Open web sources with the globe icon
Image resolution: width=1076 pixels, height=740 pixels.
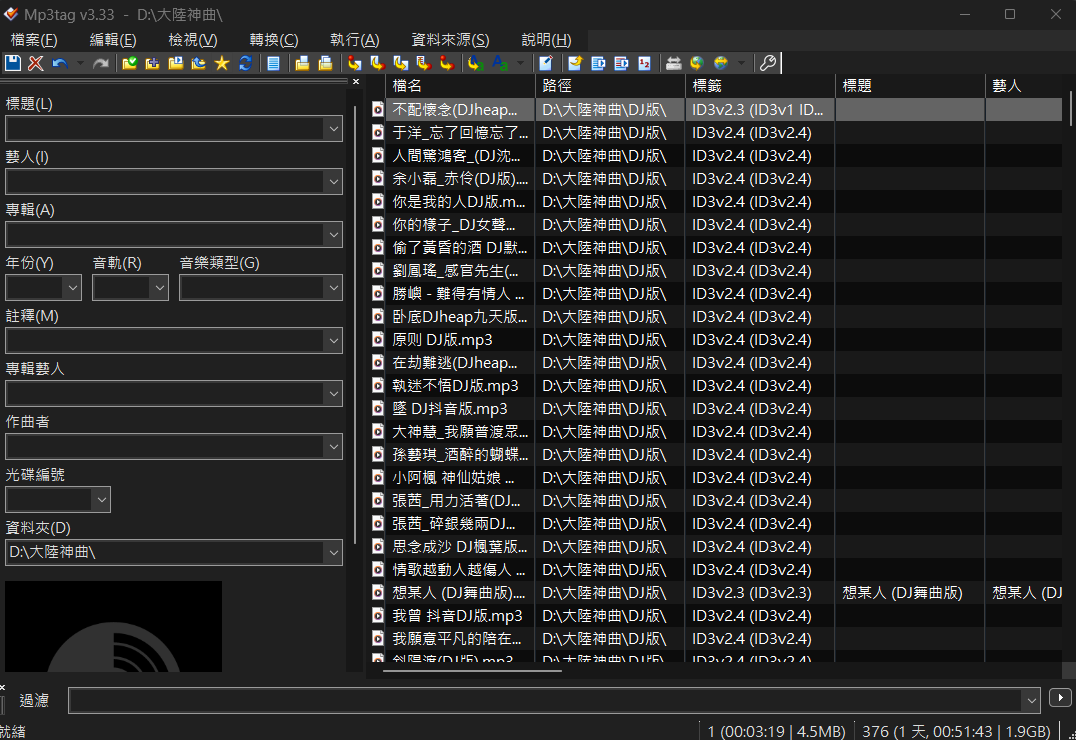coord(695,62)
